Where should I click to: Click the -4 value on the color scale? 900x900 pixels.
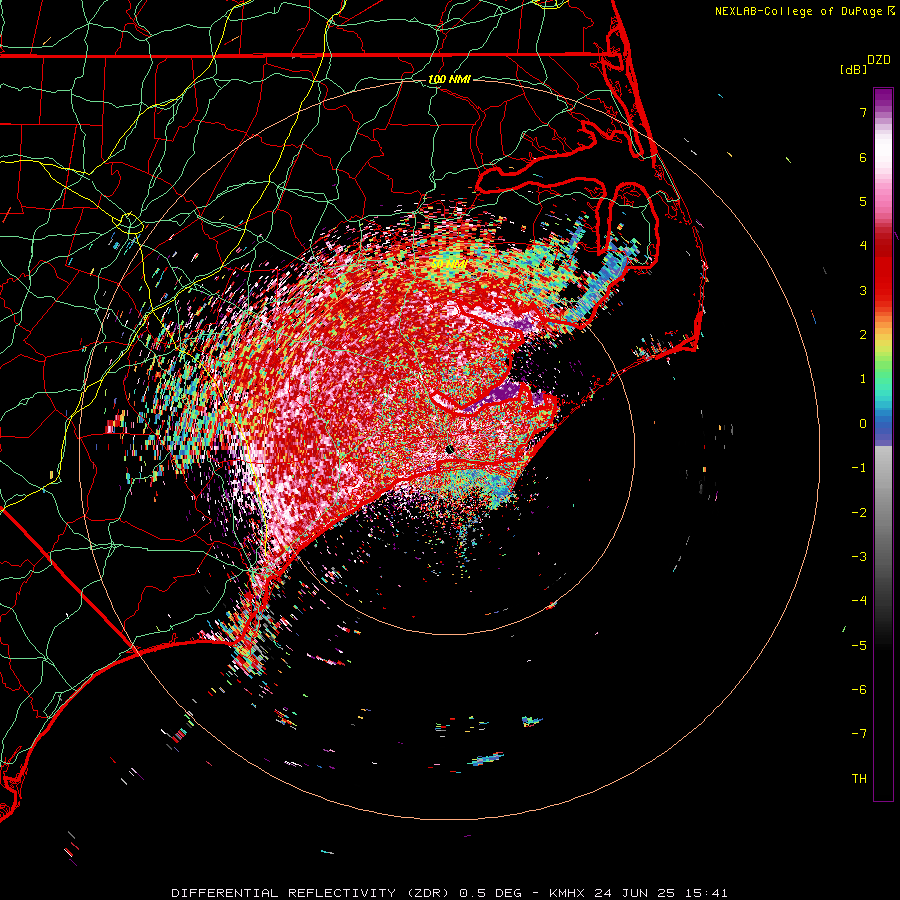pos(859,601)
